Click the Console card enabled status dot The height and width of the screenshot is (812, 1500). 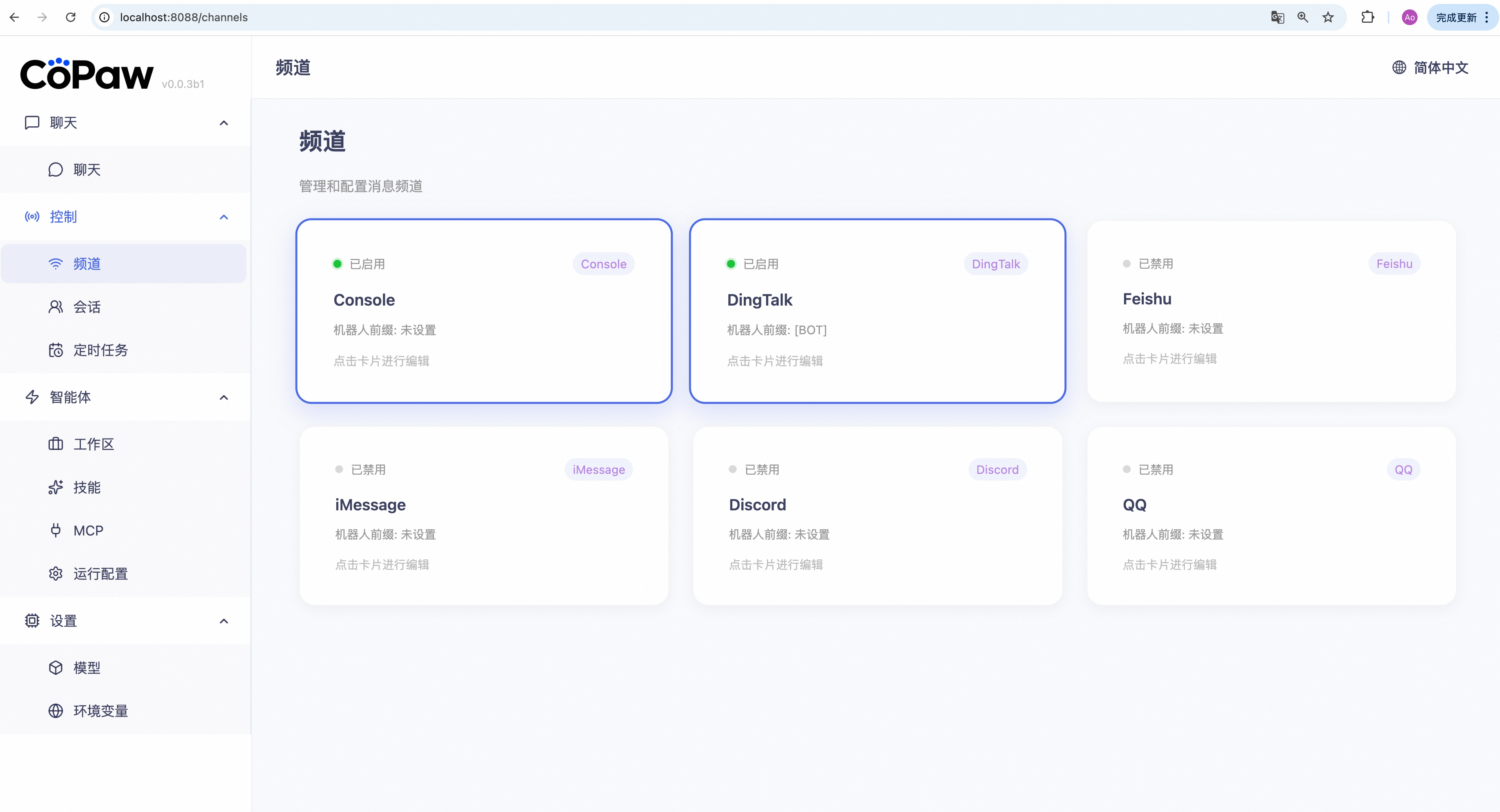(337, 264)
